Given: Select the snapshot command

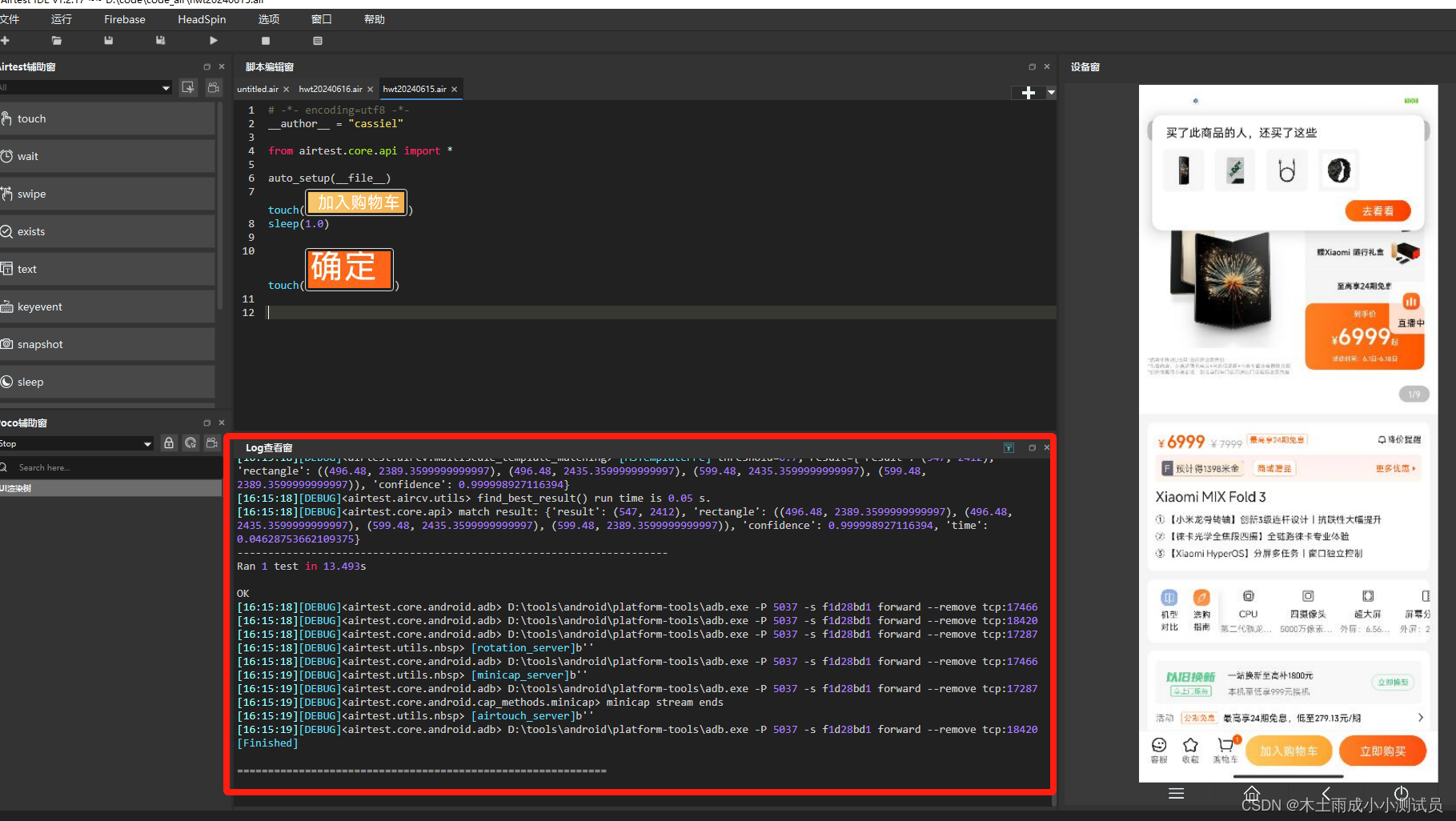Looking at the screenshot, I should [107, 344].
